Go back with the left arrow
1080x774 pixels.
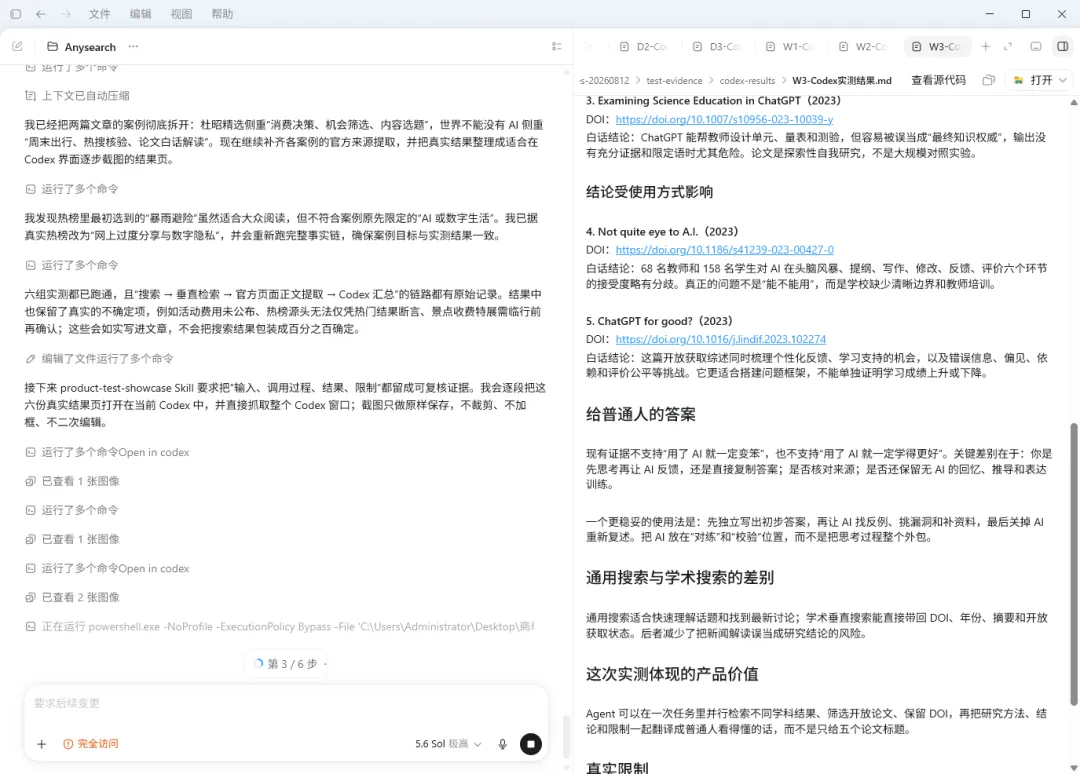pos(41,14)
